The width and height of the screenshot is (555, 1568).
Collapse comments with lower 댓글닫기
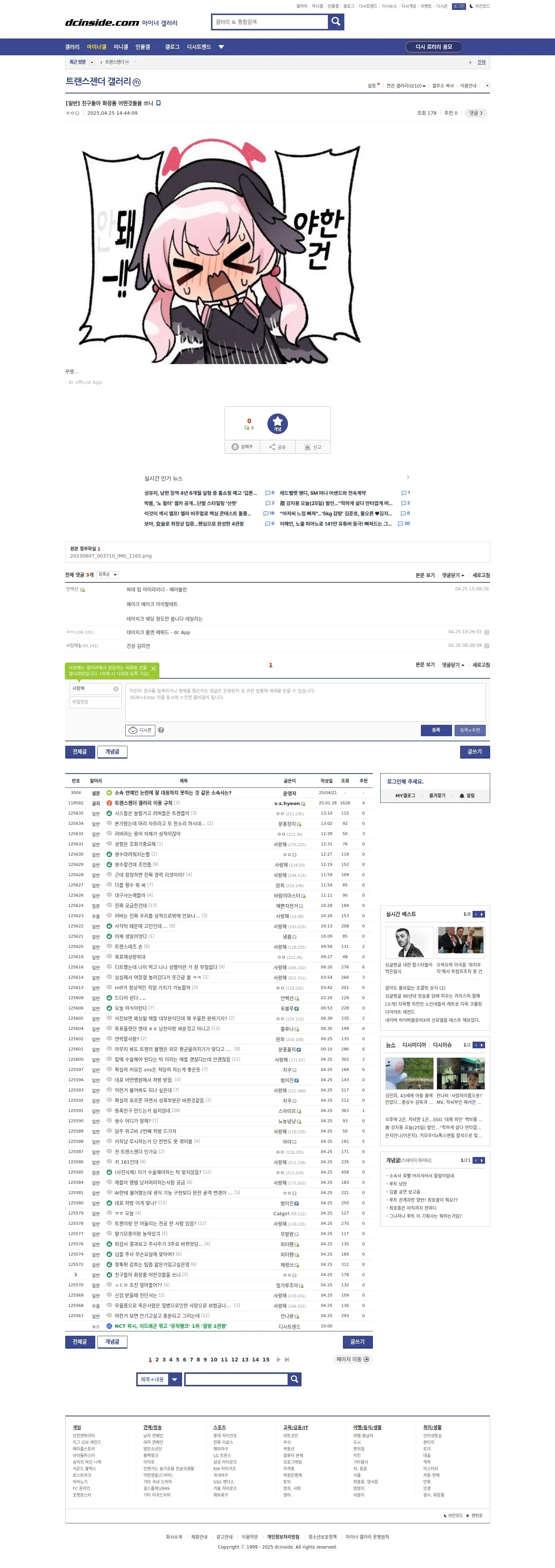(453, 665)
